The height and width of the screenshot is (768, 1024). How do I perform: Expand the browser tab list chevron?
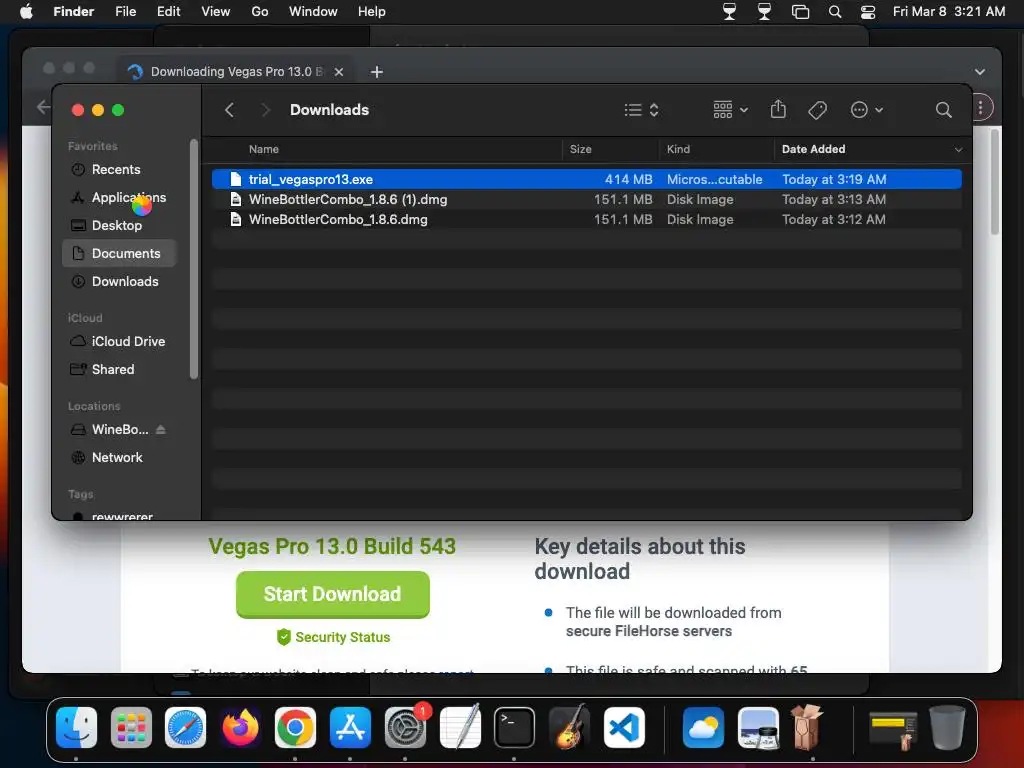pyautogui.click(x=980, y=72)
